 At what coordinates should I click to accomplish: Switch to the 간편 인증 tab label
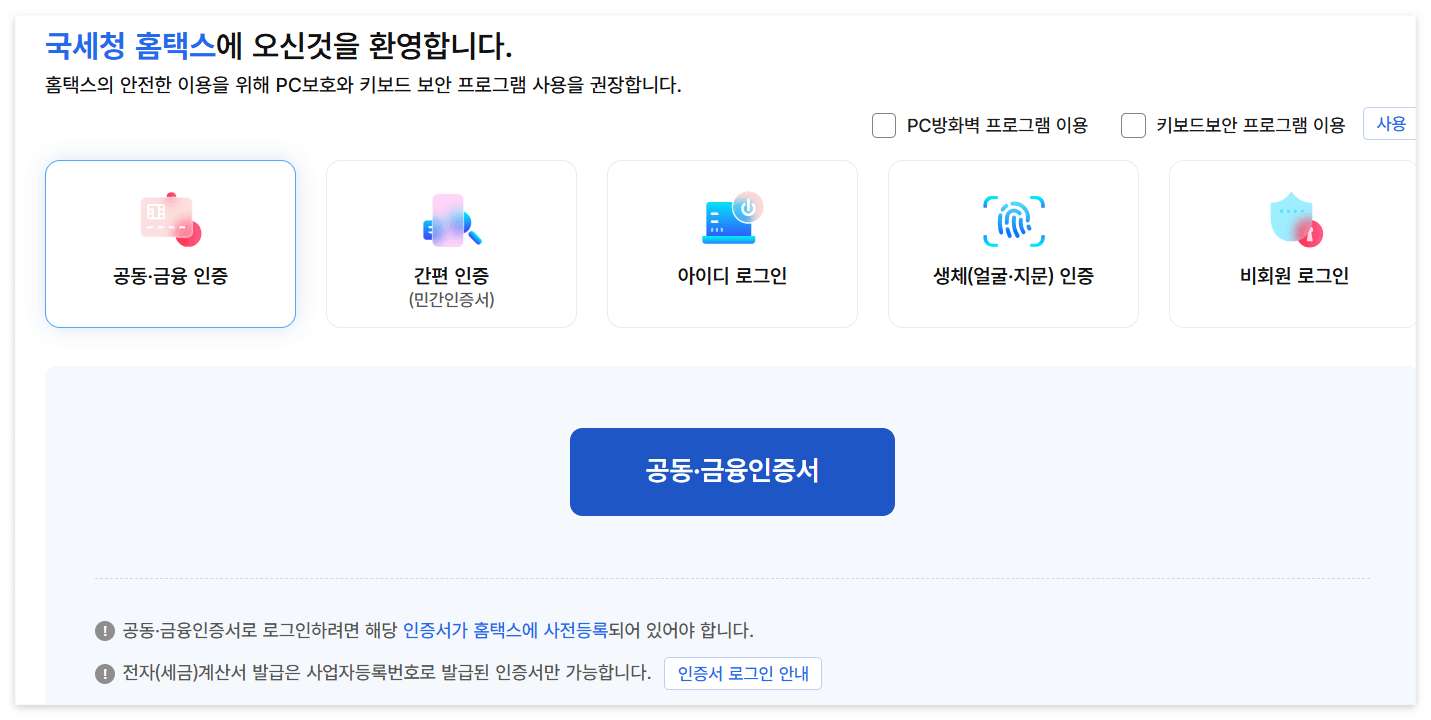[x=452, y=276]
